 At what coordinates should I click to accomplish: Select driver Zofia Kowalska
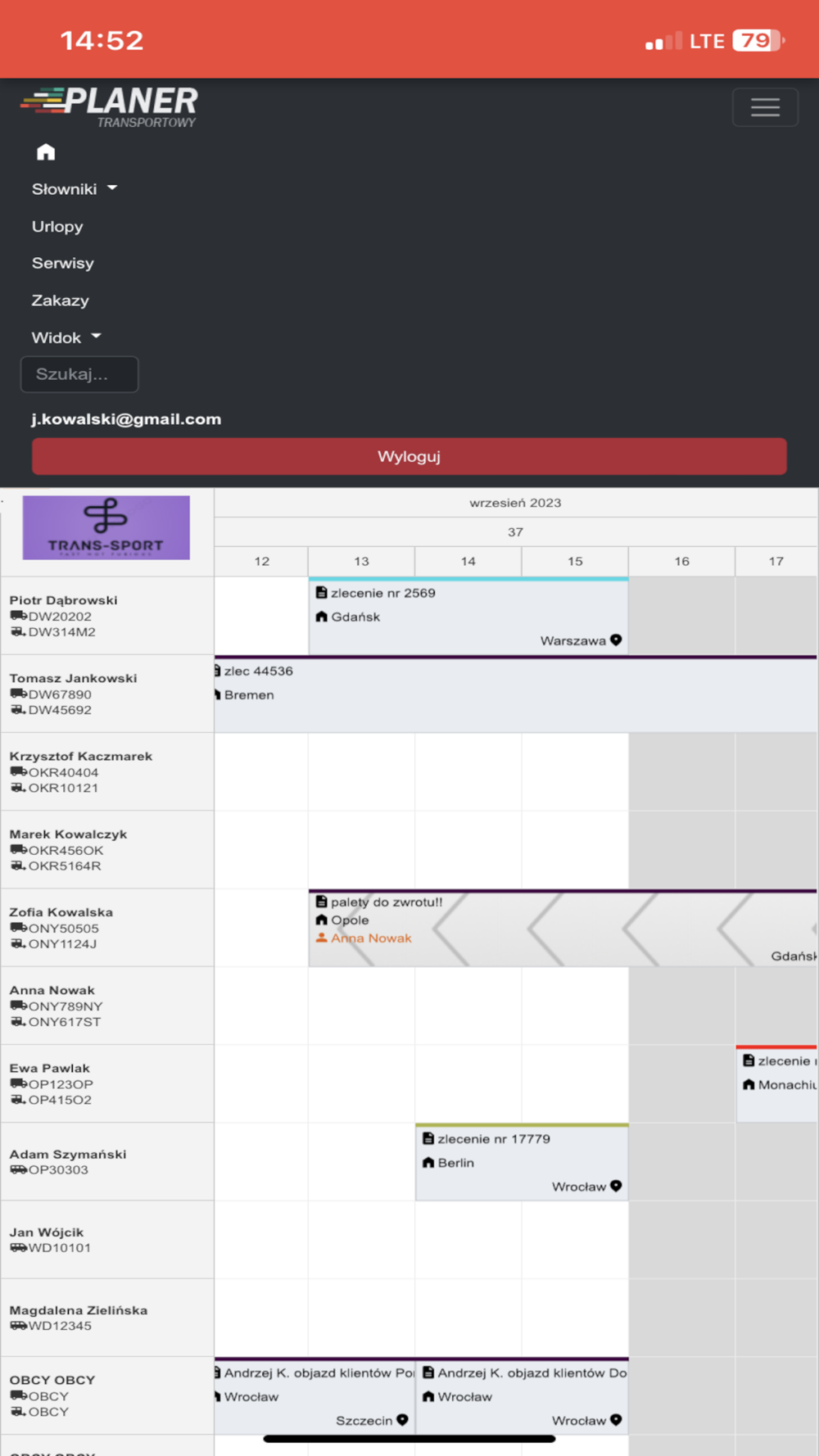61,912
